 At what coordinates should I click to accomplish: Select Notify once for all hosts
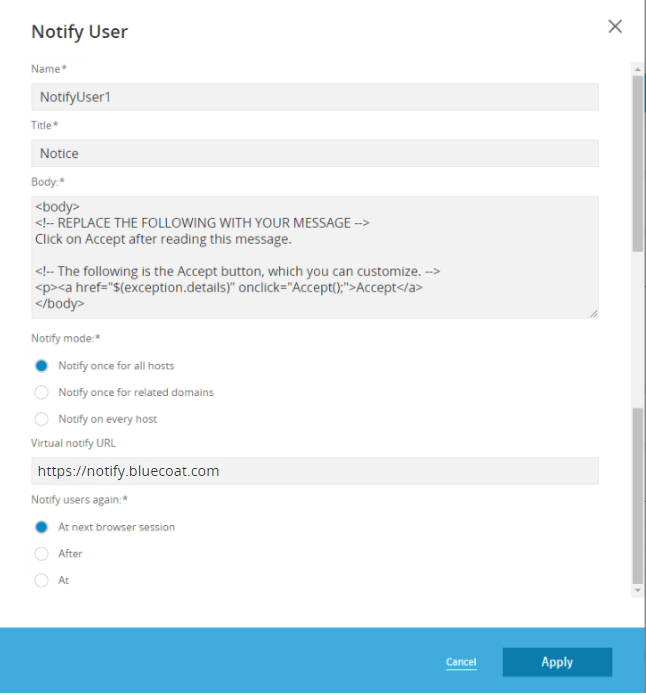pos(42,366)
